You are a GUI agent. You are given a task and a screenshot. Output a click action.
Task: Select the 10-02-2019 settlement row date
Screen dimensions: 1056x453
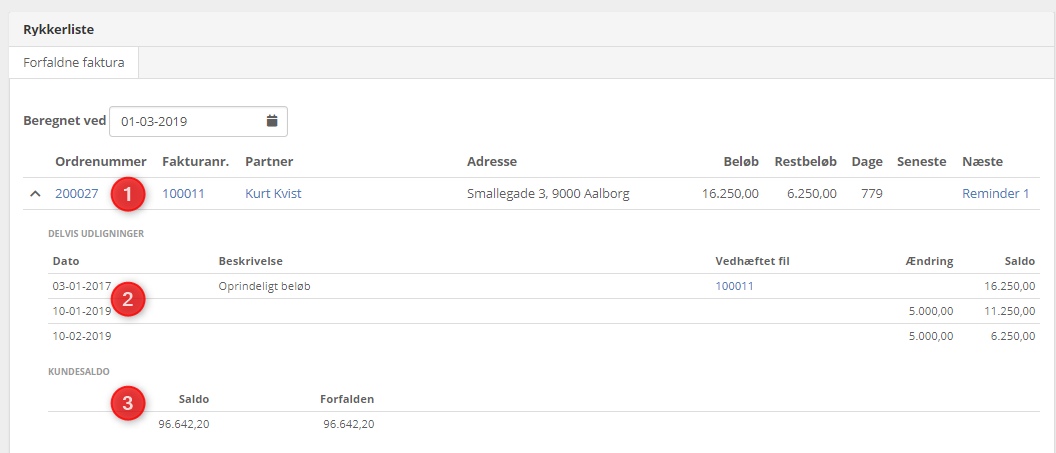click(x=81, y=336)
